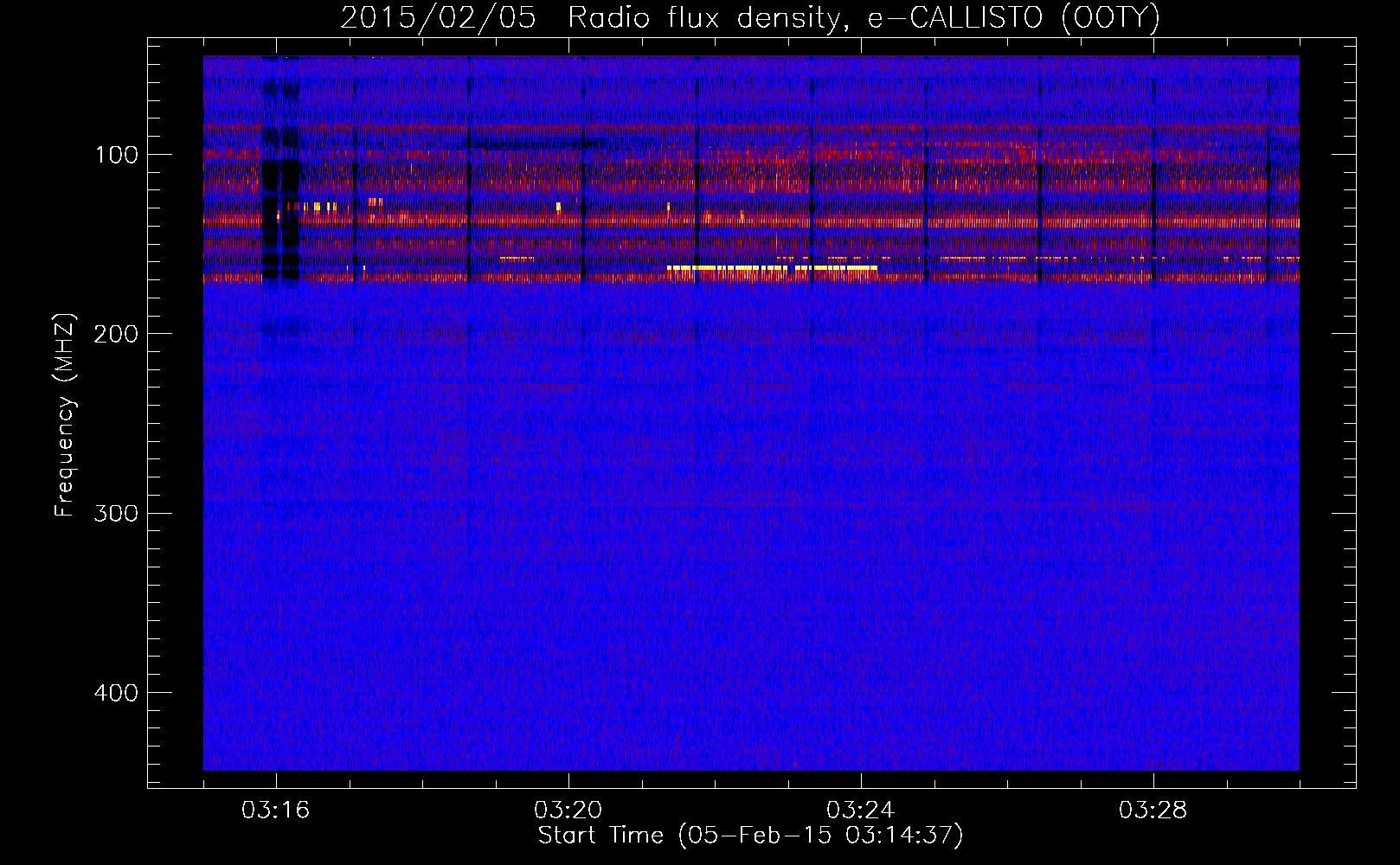This screenshot has width=1400, height=865.
Task: Click the 200 frequency tick label
Action: point(116,334)
